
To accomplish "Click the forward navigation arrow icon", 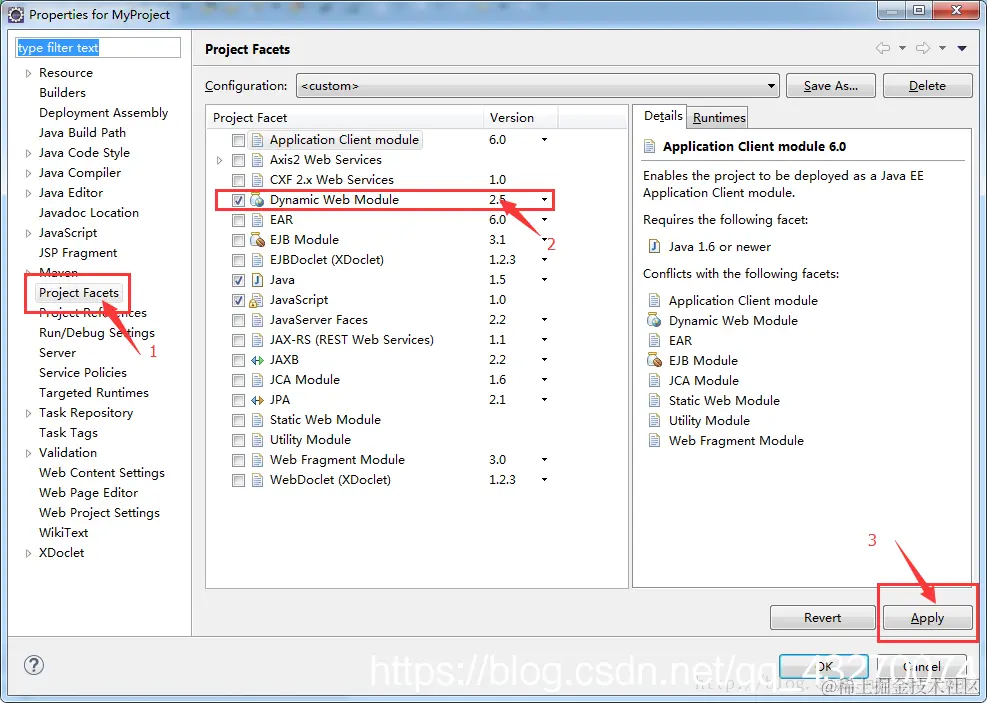I will point(923,48).
